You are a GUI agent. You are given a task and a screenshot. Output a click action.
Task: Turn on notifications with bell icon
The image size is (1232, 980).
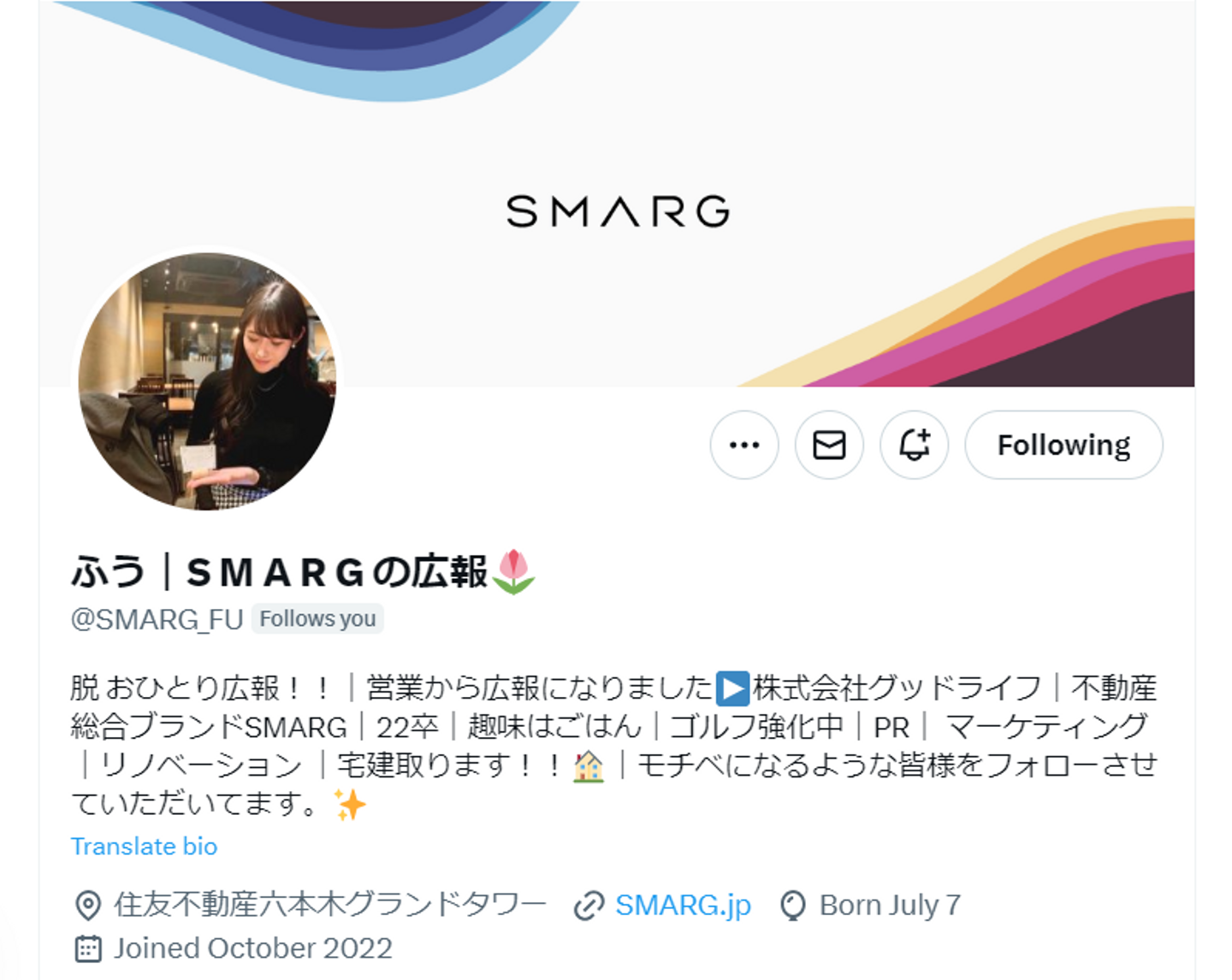pyautogui.click(x=914, y=445)
